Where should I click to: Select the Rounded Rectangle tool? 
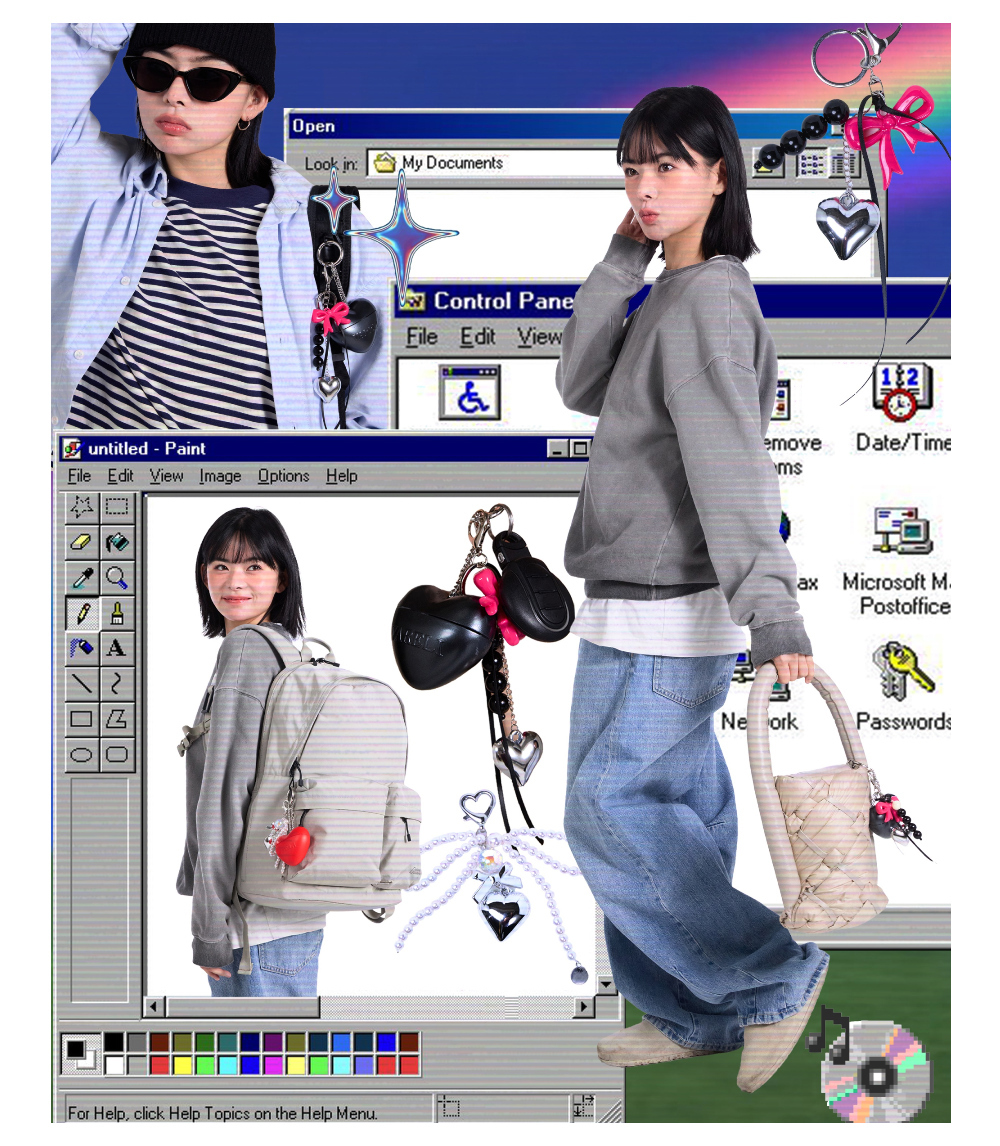[x=117, y=754]
